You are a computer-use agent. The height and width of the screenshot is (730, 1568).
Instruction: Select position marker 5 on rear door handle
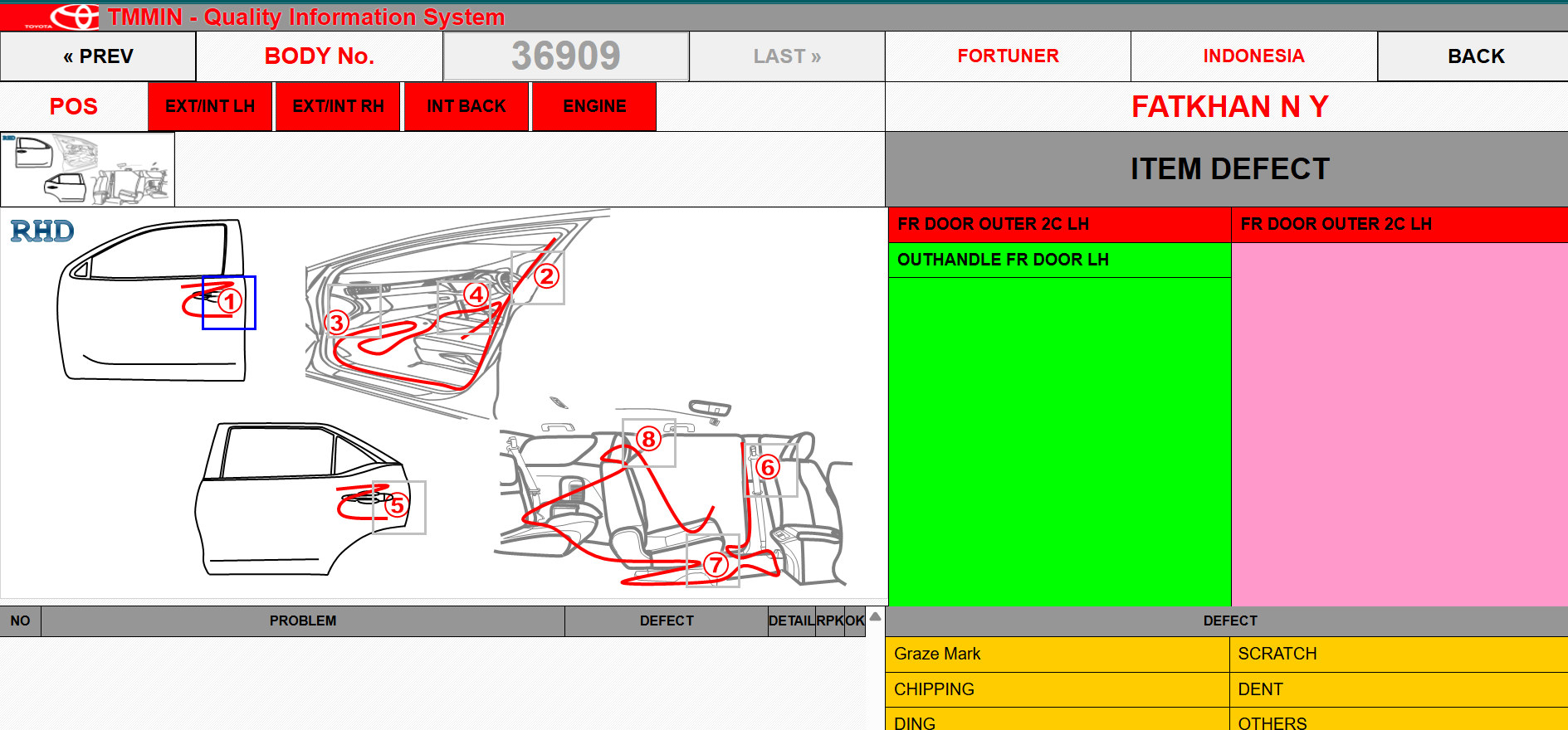click(x=398, y=507)
